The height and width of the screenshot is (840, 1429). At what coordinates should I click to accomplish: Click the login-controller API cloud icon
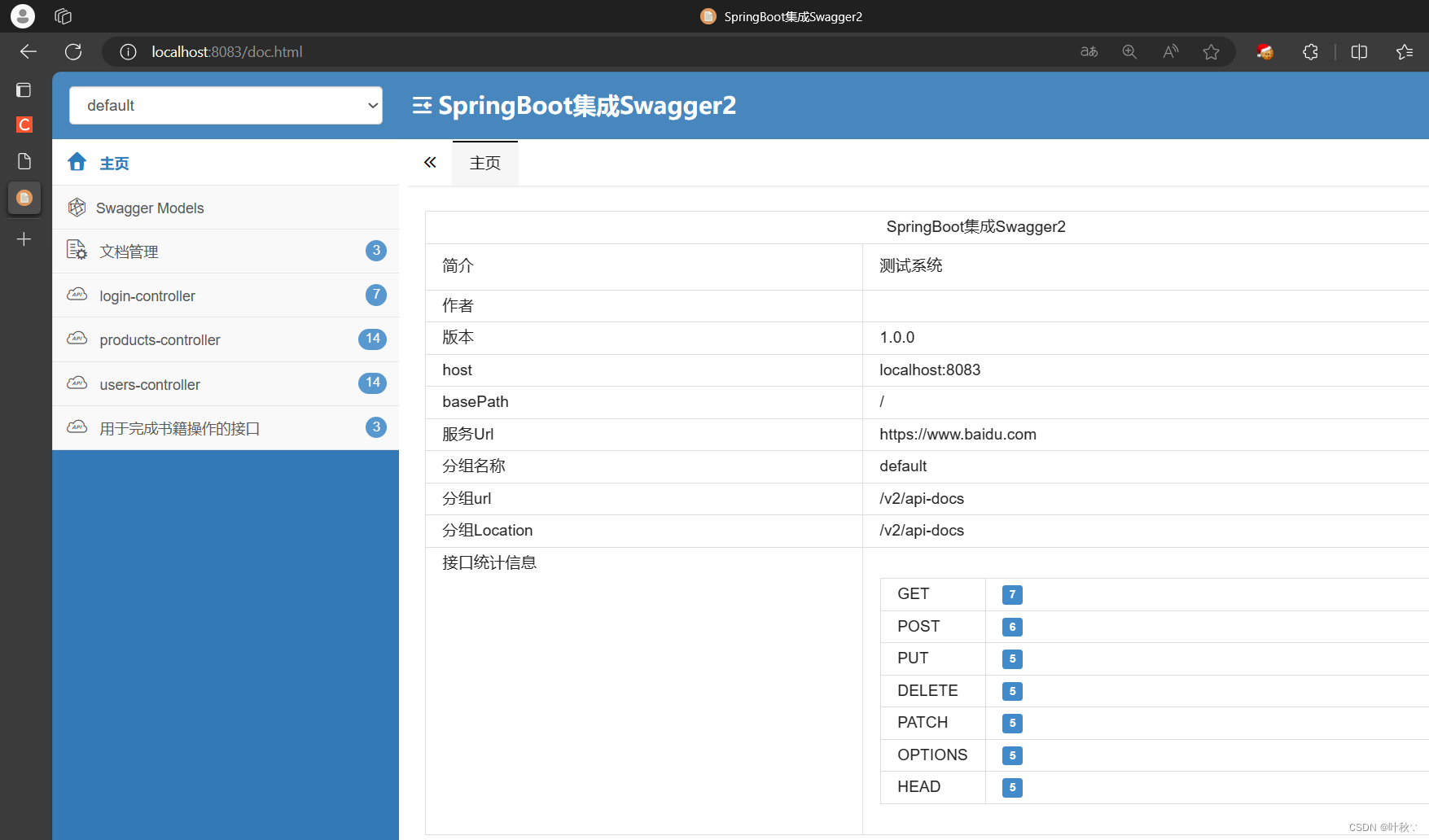(x=77, y=294)
